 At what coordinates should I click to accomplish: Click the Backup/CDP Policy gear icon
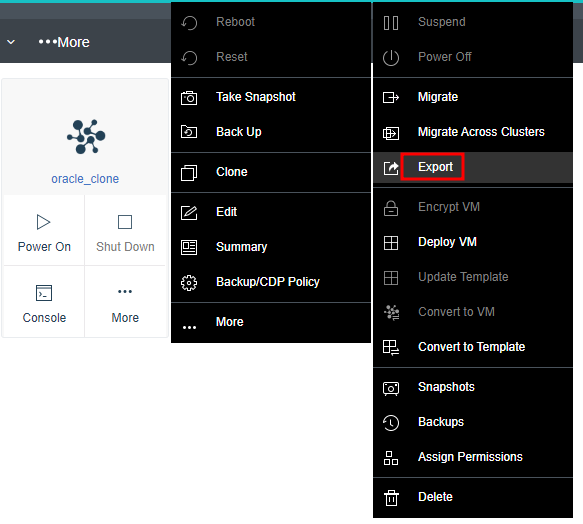click(x=189, y=283)
